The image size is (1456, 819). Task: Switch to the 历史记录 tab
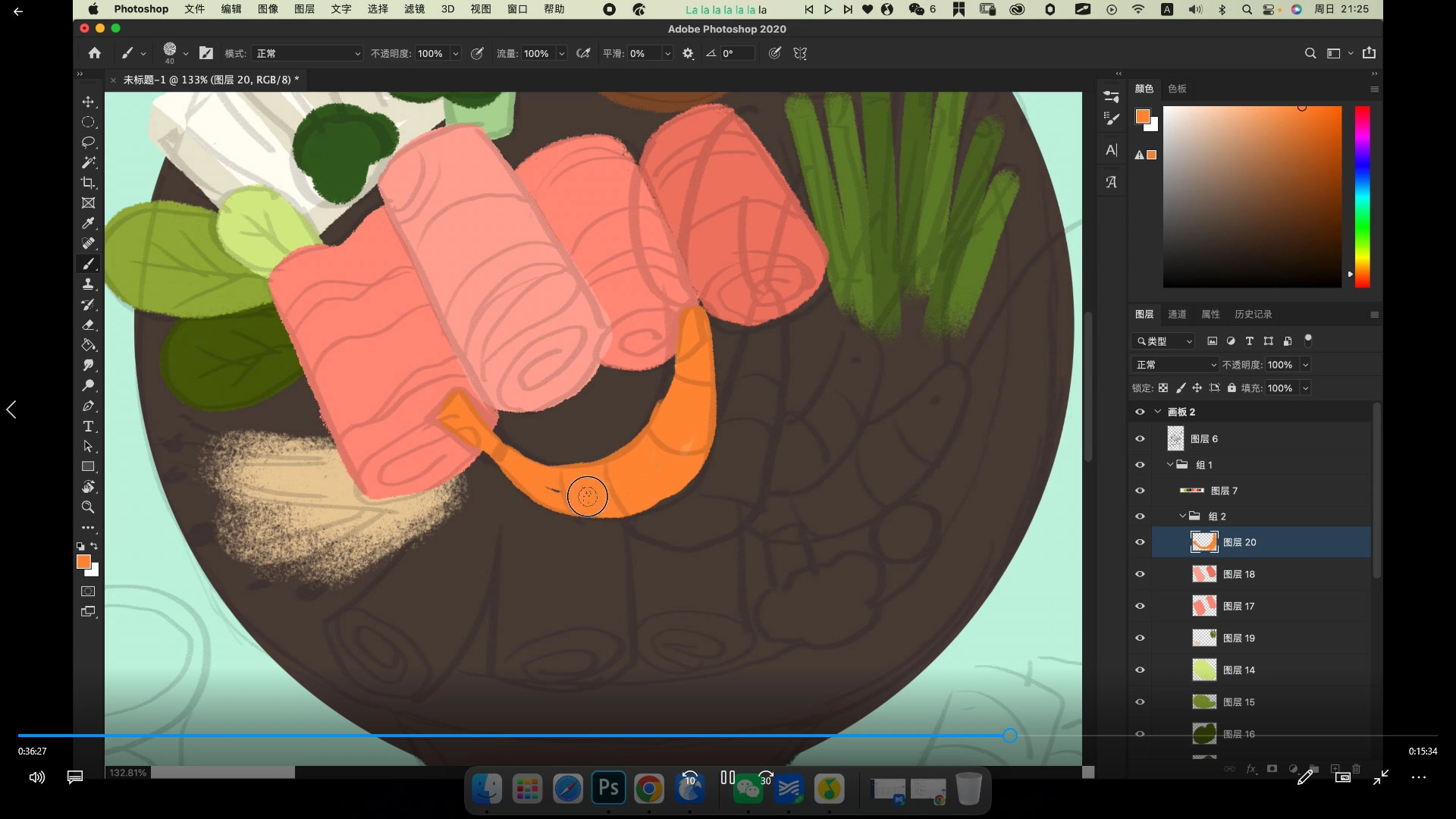click(x=1253, y=314)
